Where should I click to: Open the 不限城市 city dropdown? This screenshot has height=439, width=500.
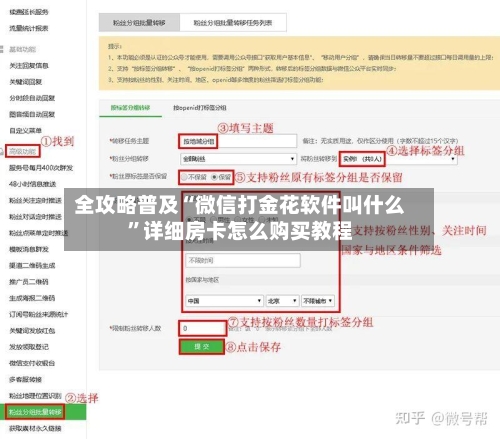(x=318, y=301)
